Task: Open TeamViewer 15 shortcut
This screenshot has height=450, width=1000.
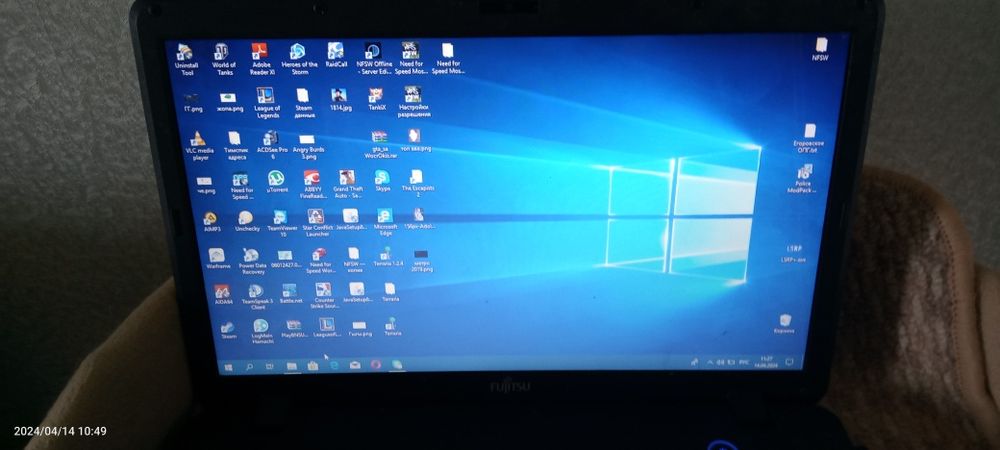Action: point(282,225)
